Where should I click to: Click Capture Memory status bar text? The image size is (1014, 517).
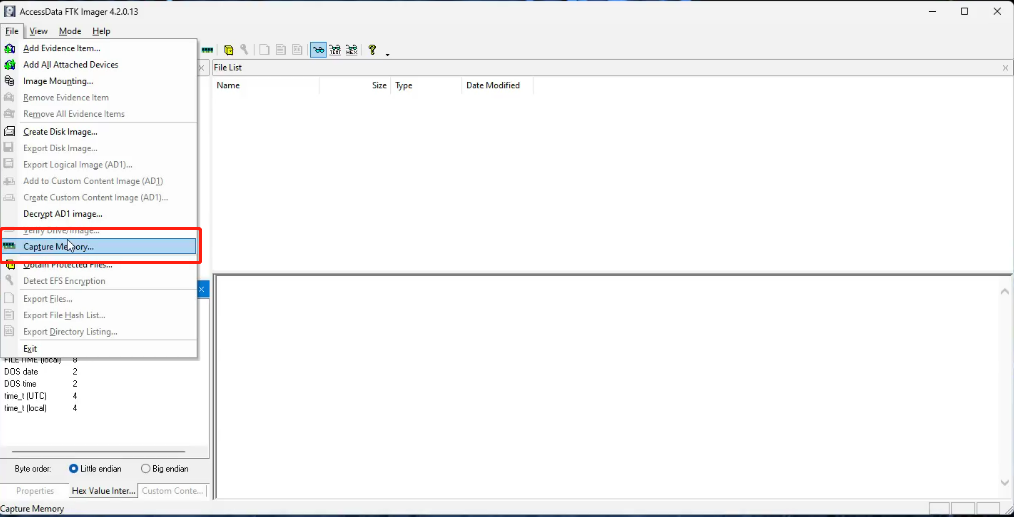click(x=32, y=509)
